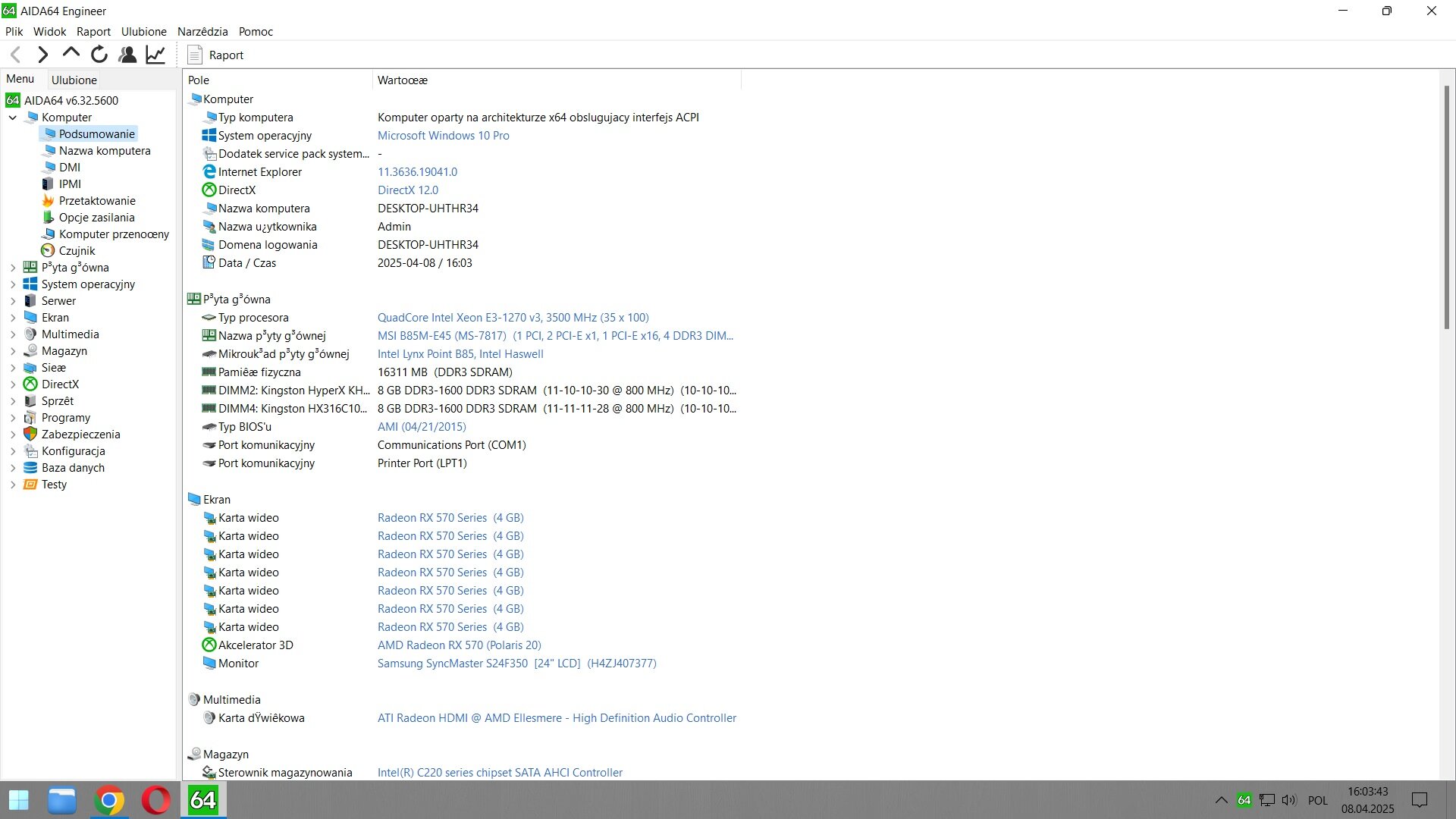Screen dimensions: 1456x819
Task: Open the Samsung SyncMaster S24F350 link
Action: [517, 663]
